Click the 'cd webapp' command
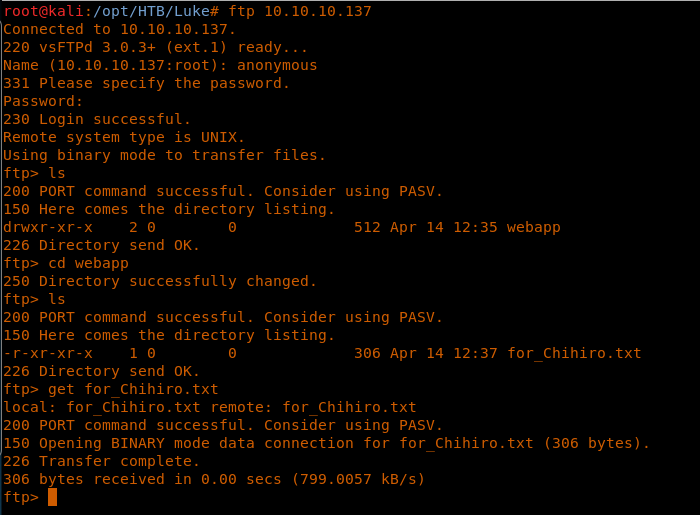The height and width of the screenshot is (515, 700). (88, 263)
